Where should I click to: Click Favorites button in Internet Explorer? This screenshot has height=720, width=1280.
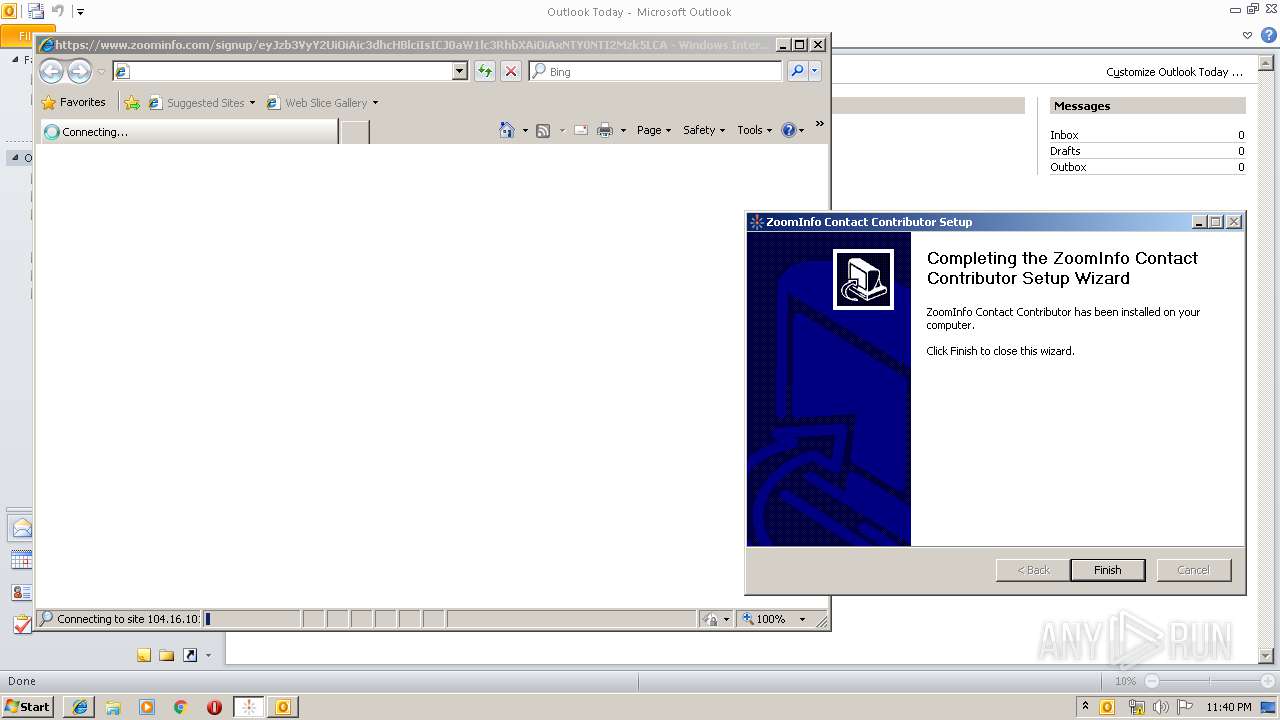click(73, 102)
